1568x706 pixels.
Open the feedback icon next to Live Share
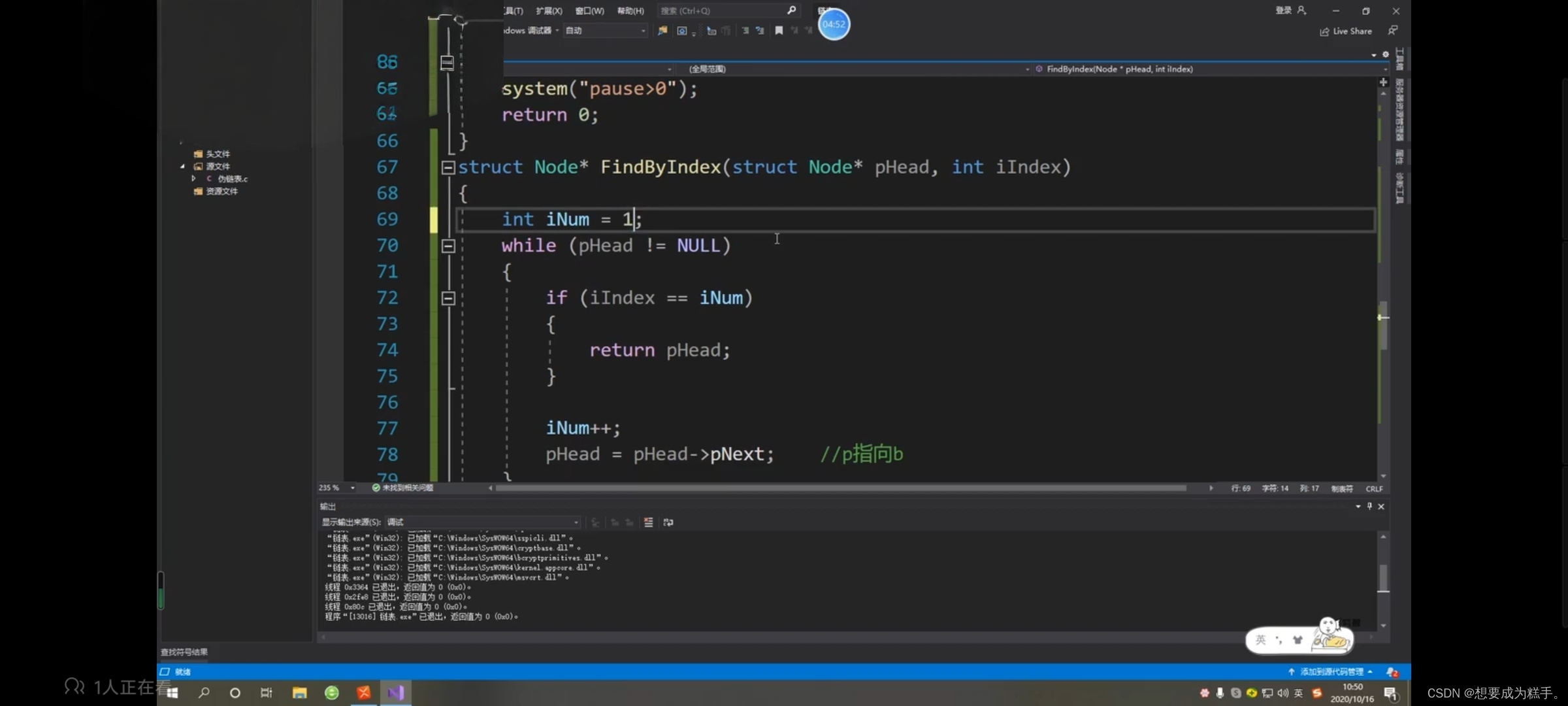(x=1392, y=31)
